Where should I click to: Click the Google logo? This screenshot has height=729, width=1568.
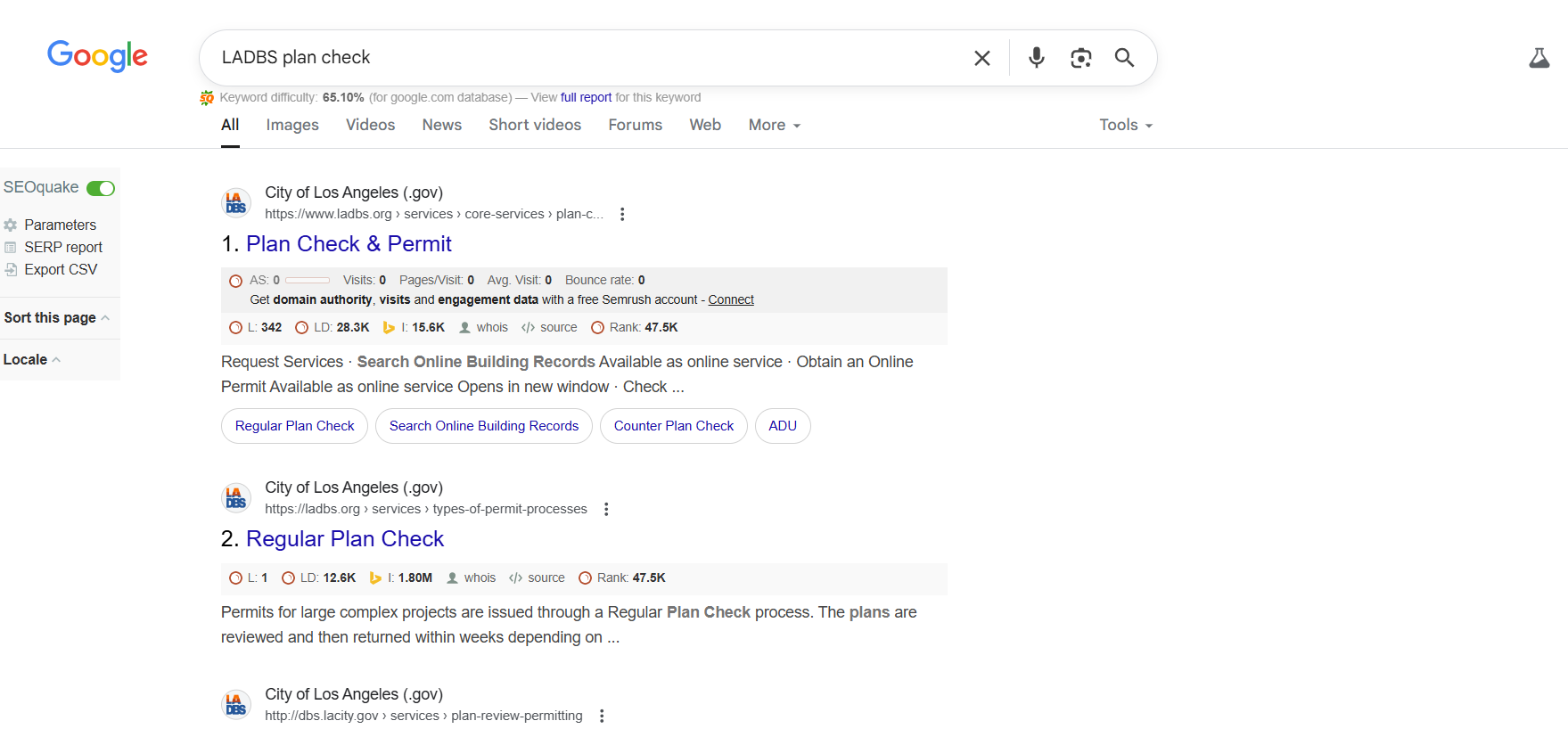pyautogui.click(x=97, y=56)
